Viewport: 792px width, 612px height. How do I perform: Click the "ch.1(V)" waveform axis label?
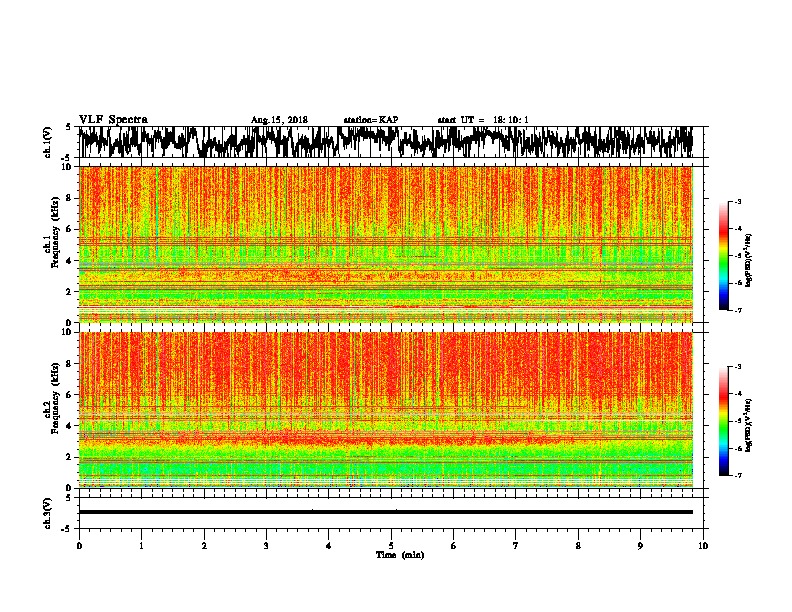pos(47,142)
